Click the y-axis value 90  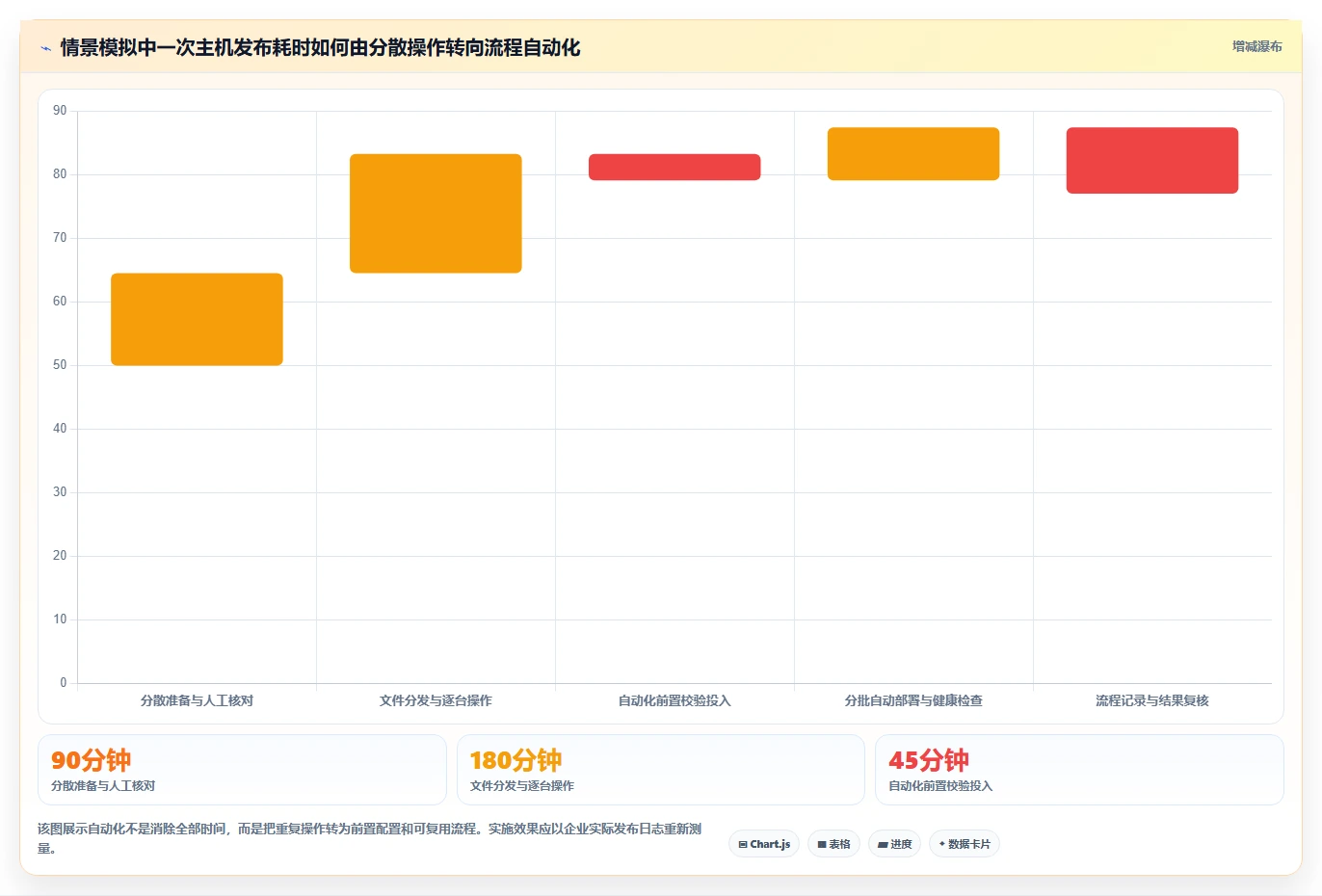tap(60, 111)
